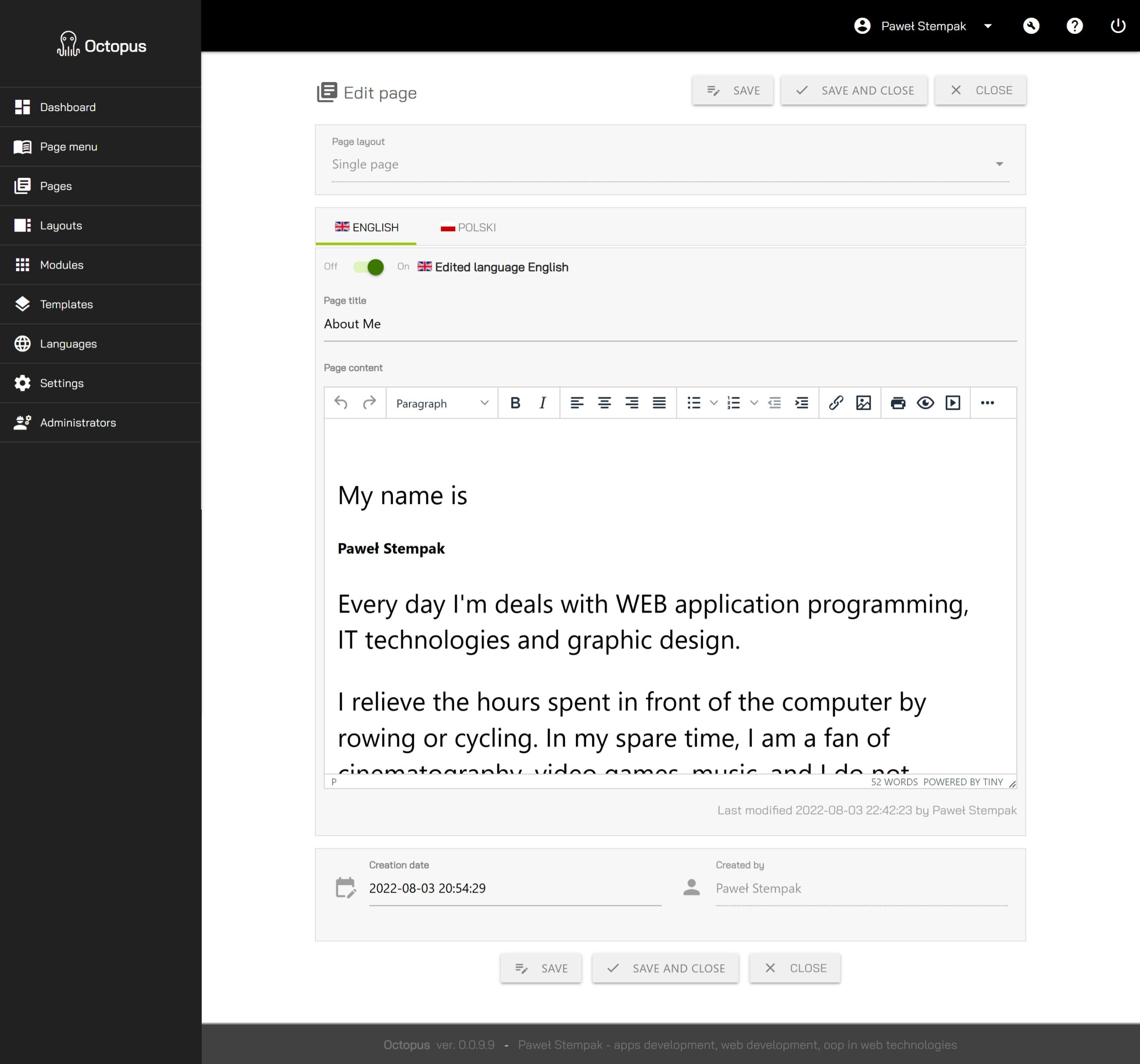
Task: Open Languages in the sidebar
Action: pos(100,344)
